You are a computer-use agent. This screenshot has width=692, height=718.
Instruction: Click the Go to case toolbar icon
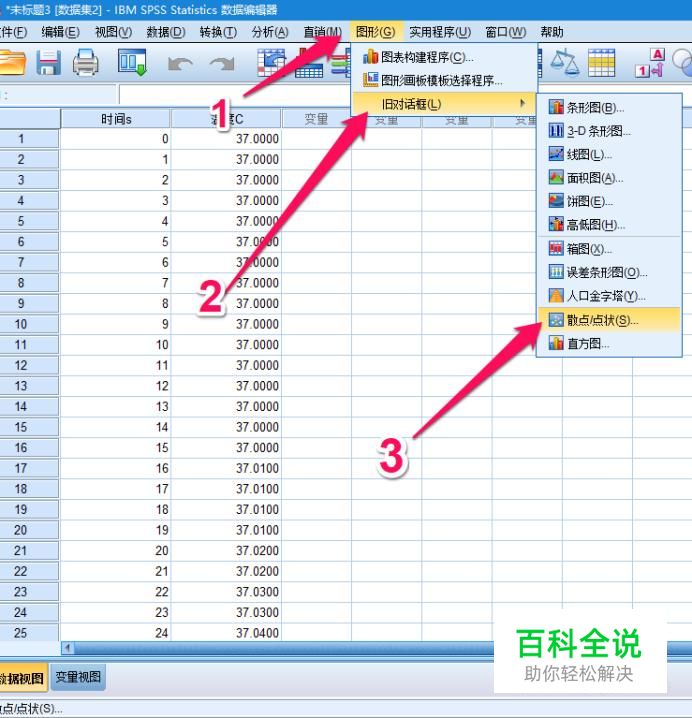pos(271,63)
